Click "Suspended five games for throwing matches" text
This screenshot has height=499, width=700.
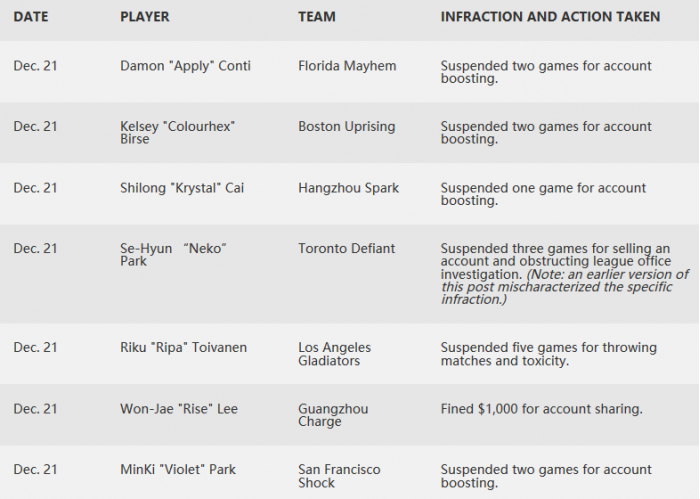(549, 354)
